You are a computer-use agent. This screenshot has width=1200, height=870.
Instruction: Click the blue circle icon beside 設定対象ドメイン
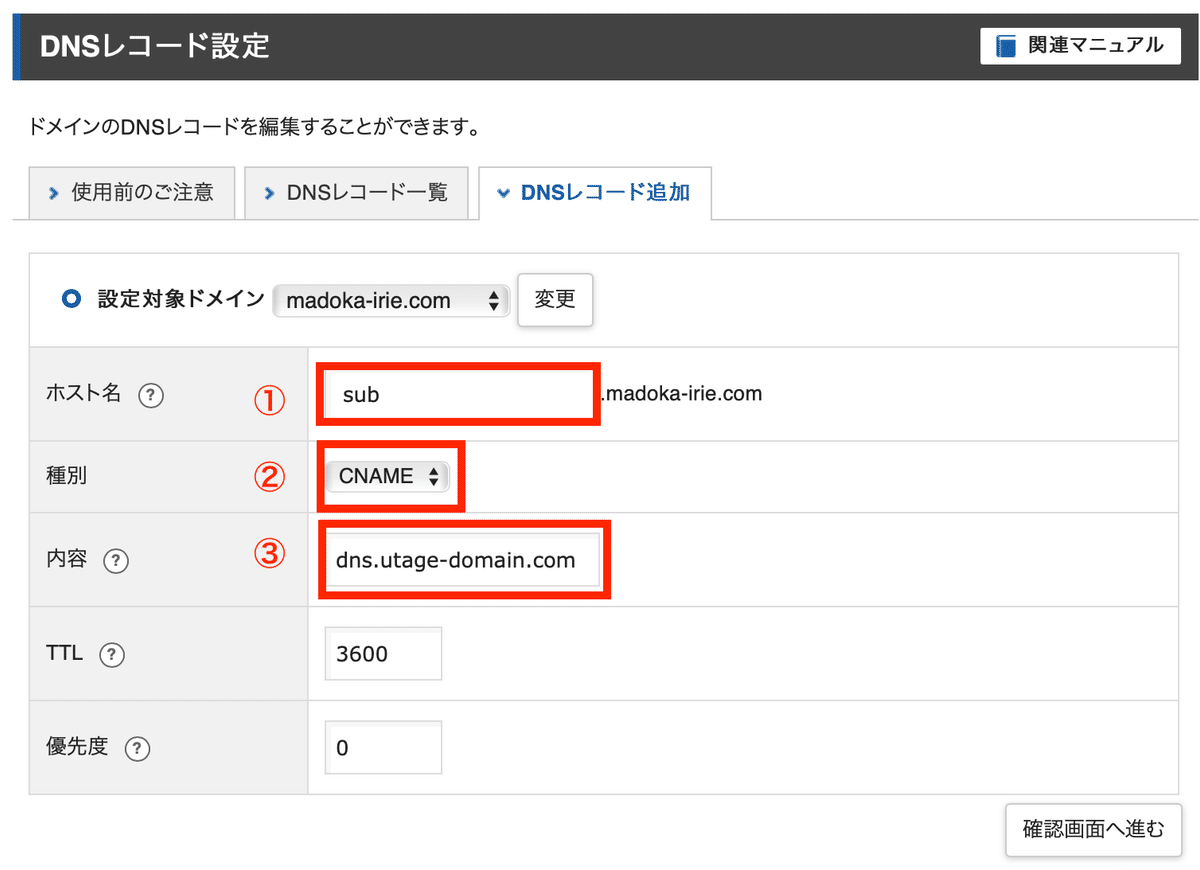[x=71, y=299]
